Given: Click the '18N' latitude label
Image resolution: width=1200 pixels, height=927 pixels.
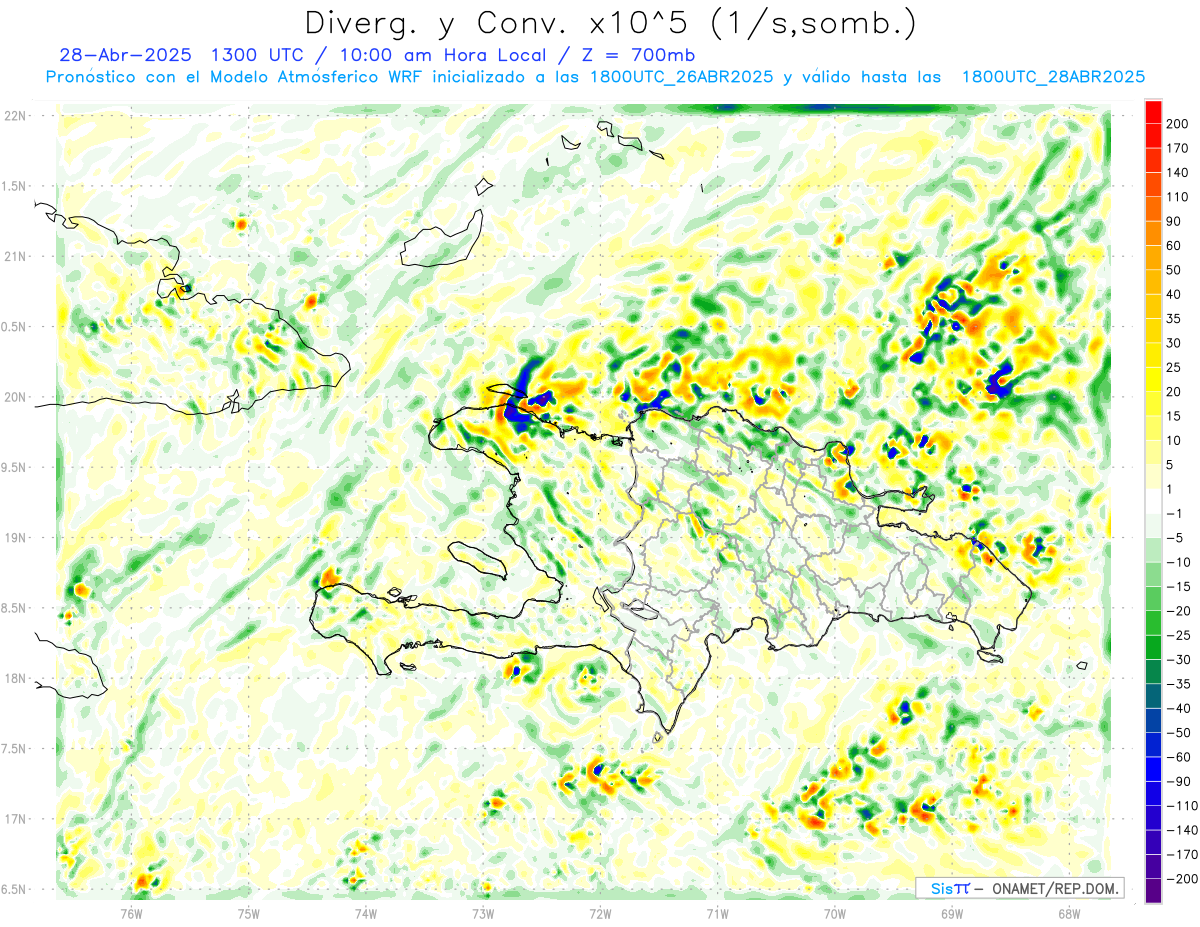Looking at the screenshot, I should point(15,679).
